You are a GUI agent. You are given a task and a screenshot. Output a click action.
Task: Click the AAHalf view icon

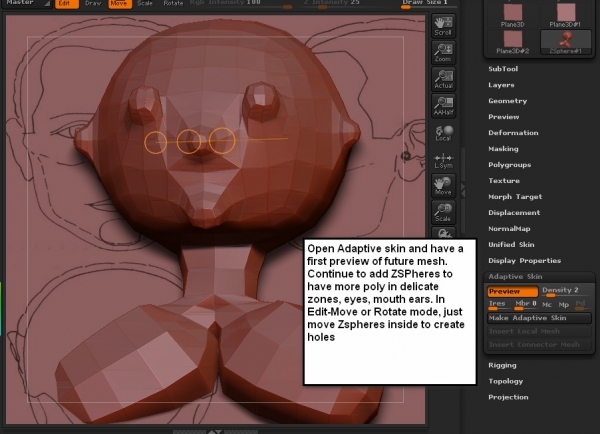pyautogui.click(x=443, y=106)
